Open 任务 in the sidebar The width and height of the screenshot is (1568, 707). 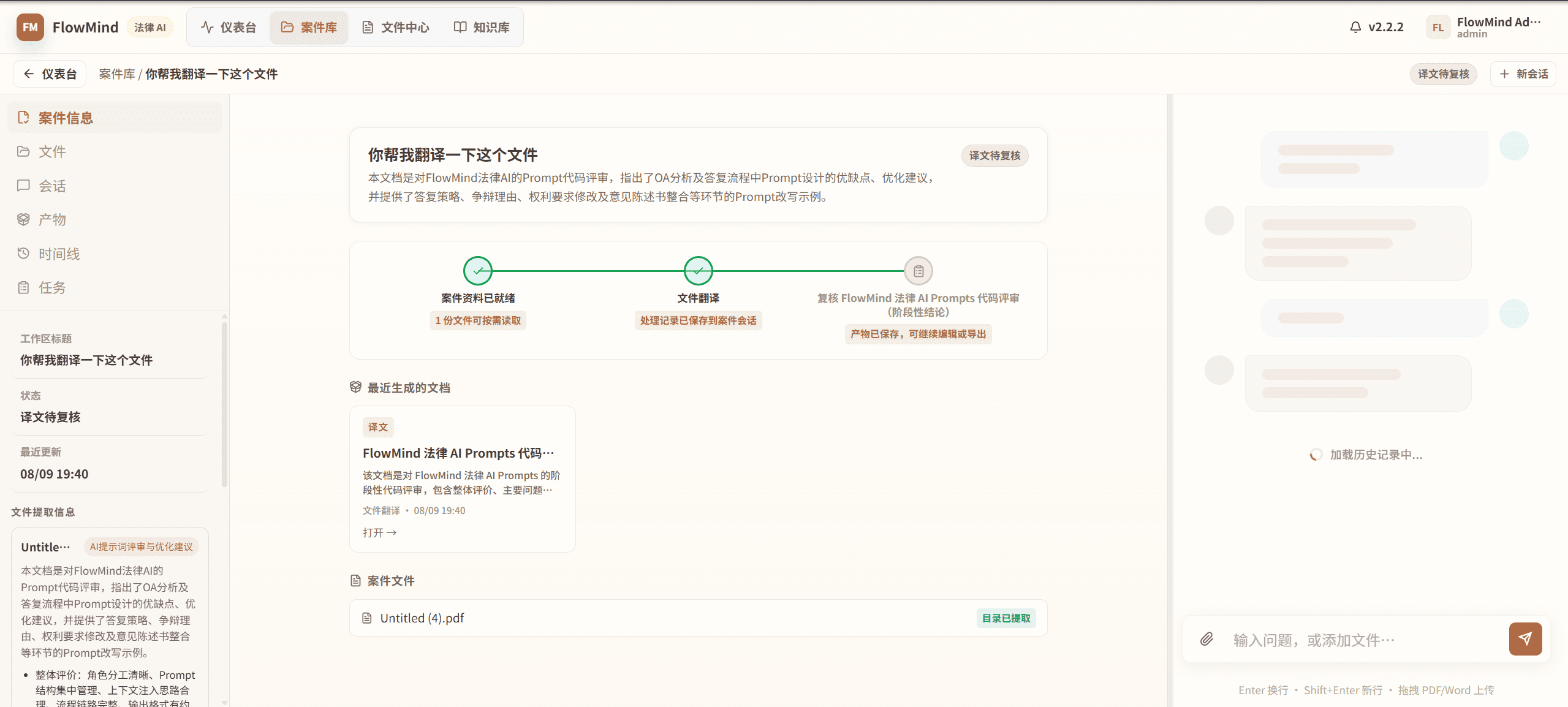pyautogui.click(x=115, y=287)
